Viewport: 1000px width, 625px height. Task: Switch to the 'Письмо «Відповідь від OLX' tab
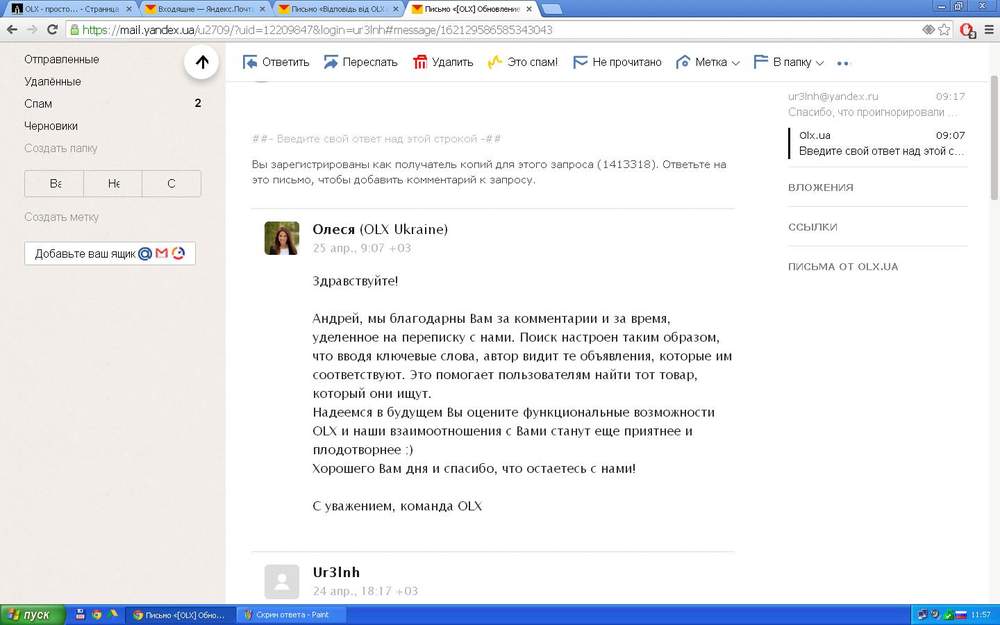[x=338, y=9]
